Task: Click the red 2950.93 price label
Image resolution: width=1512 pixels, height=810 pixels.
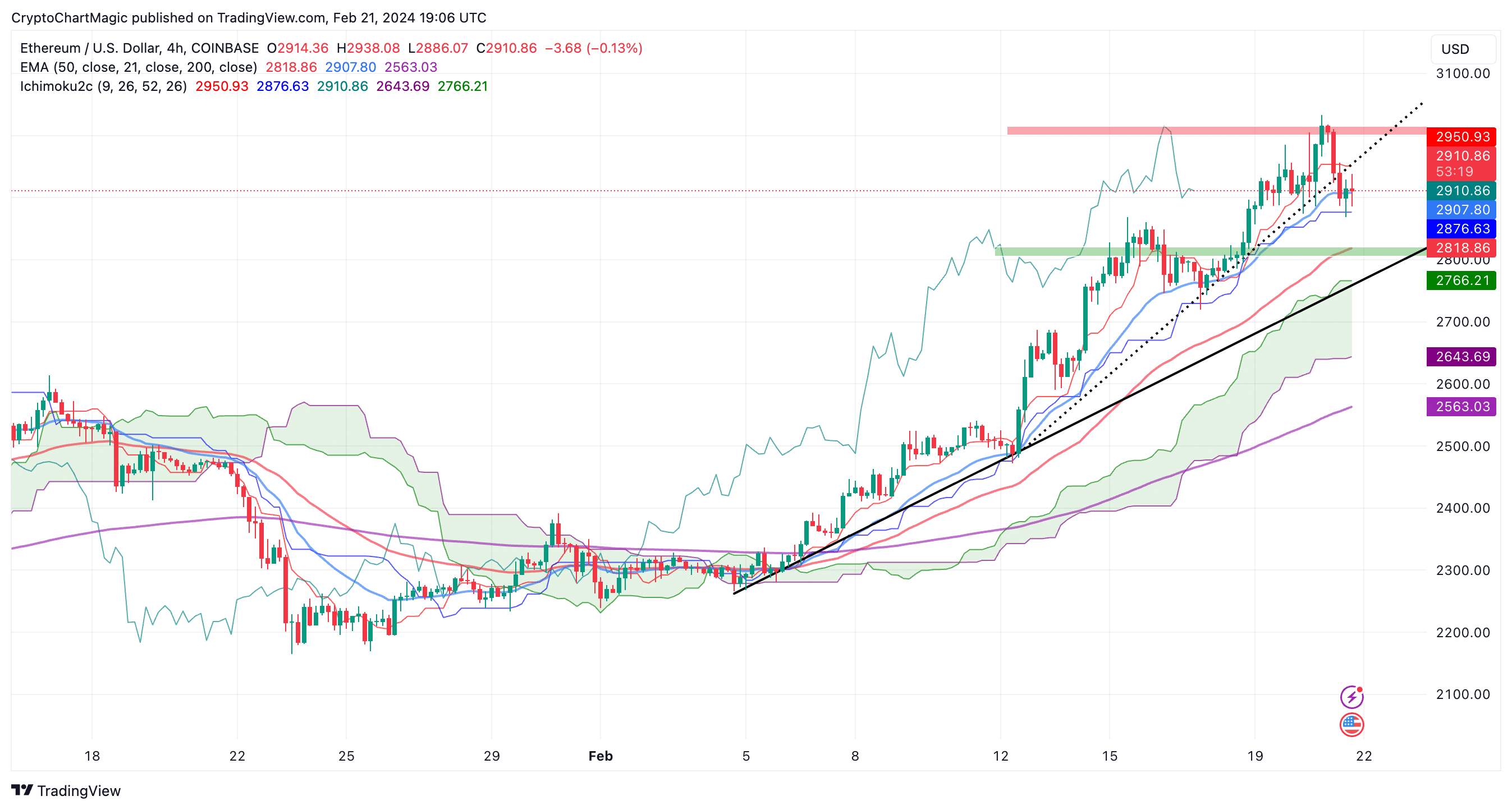Action: pos(1461,137)
